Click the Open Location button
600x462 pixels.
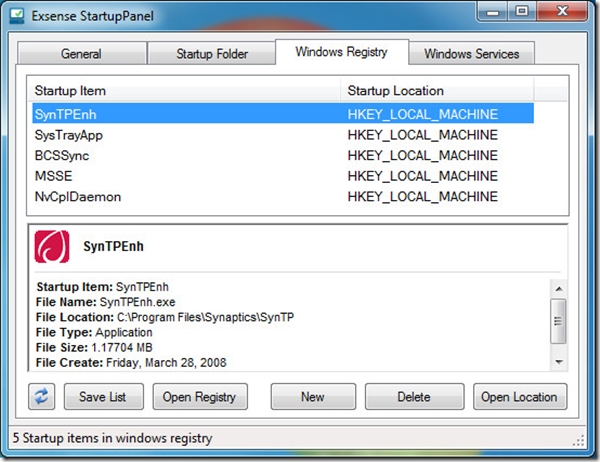(520, 397)
